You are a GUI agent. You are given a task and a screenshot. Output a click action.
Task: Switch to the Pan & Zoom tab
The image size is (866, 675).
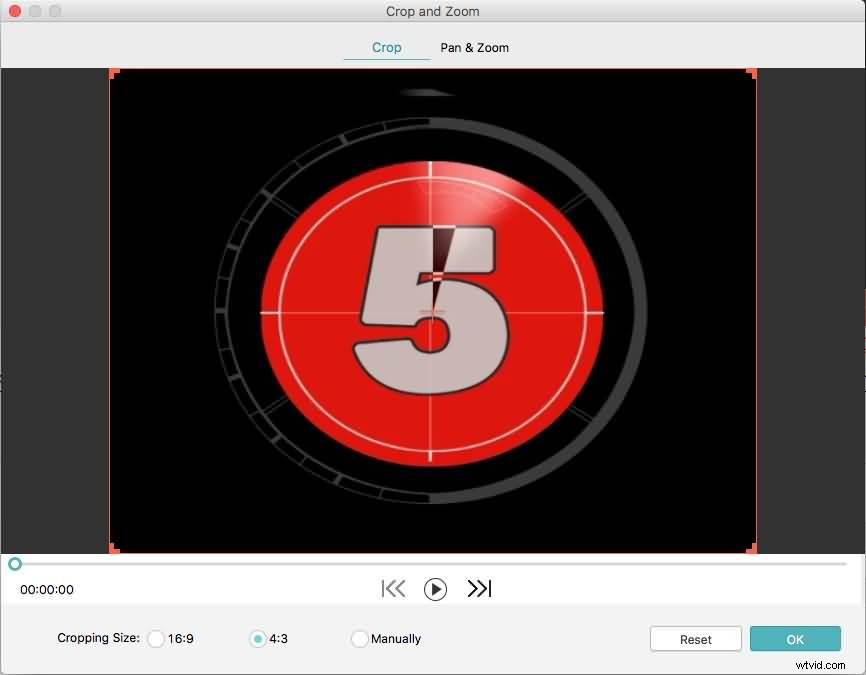coord(474,47)
